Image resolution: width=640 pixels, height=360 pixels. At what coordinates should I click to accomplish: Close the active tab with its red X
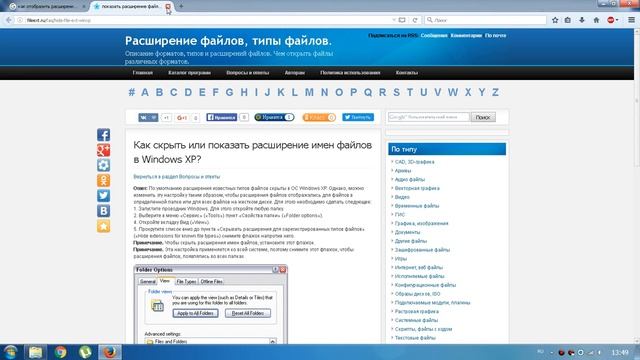[168, 7]
